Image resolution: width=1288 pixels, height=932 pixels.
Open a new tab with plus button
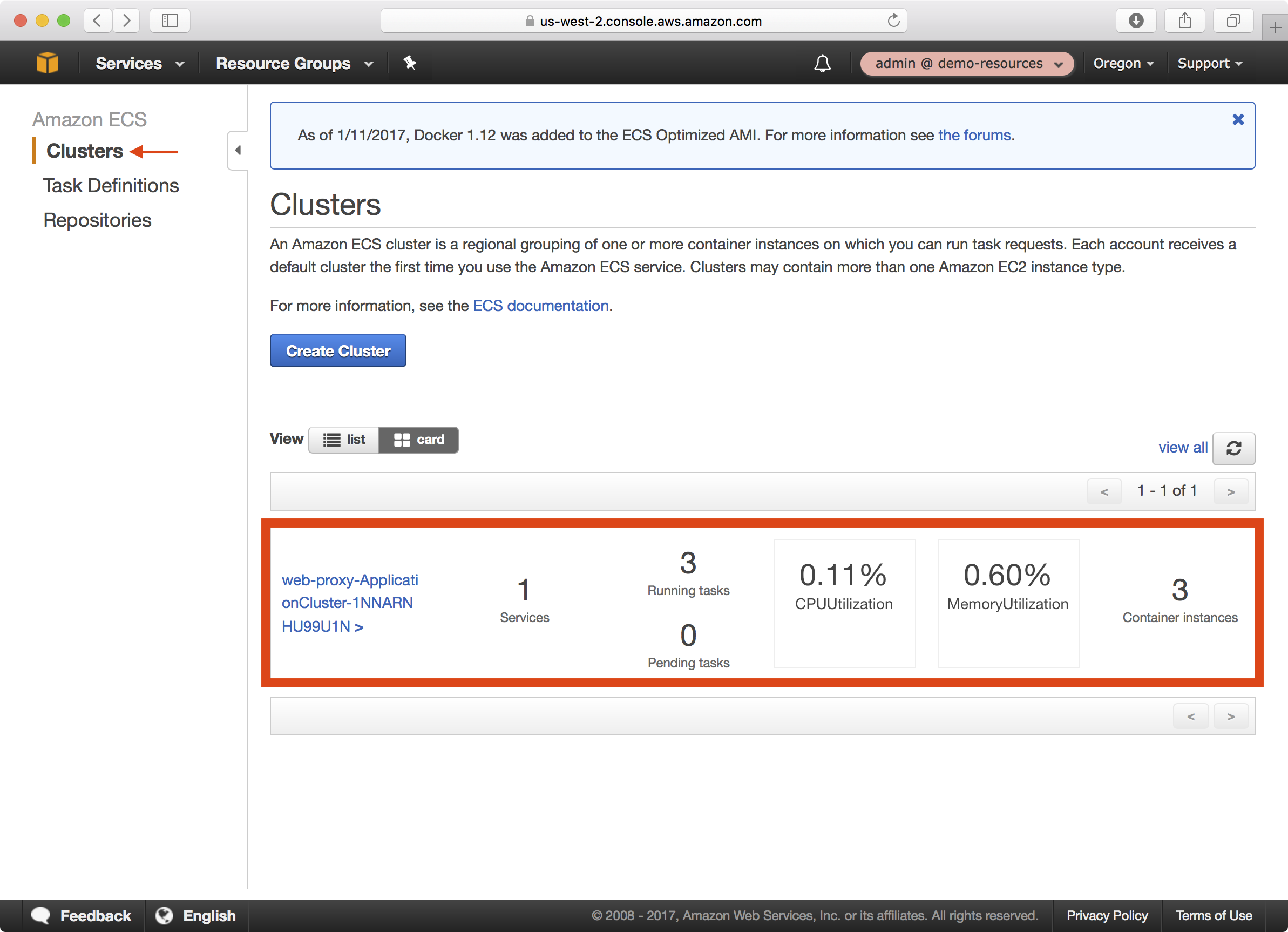tap(1275, 27)
